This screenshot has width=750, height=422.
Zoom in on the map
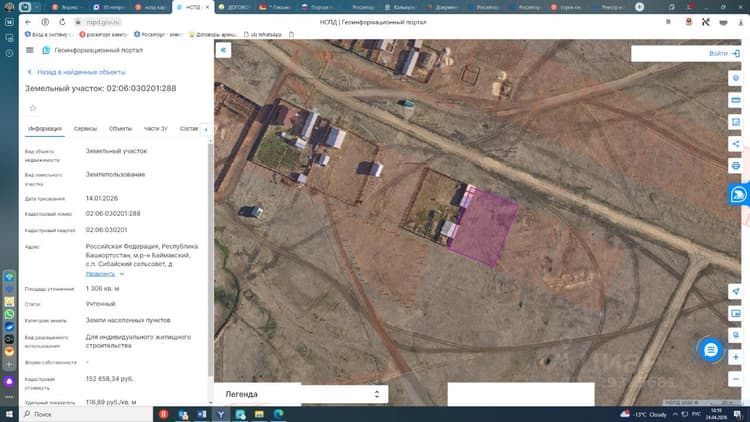pos(736,357)
